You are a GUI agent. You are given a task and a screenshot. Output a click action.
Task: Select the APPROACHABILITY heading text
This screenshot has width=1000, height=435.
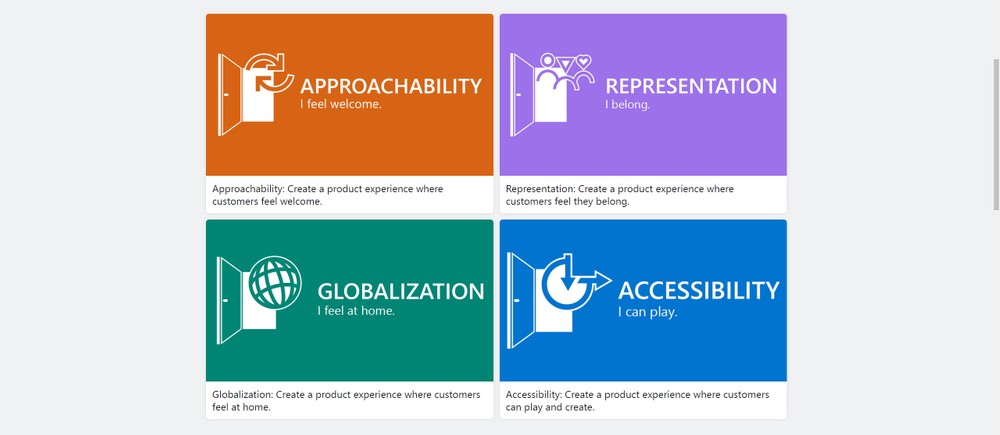391,86
